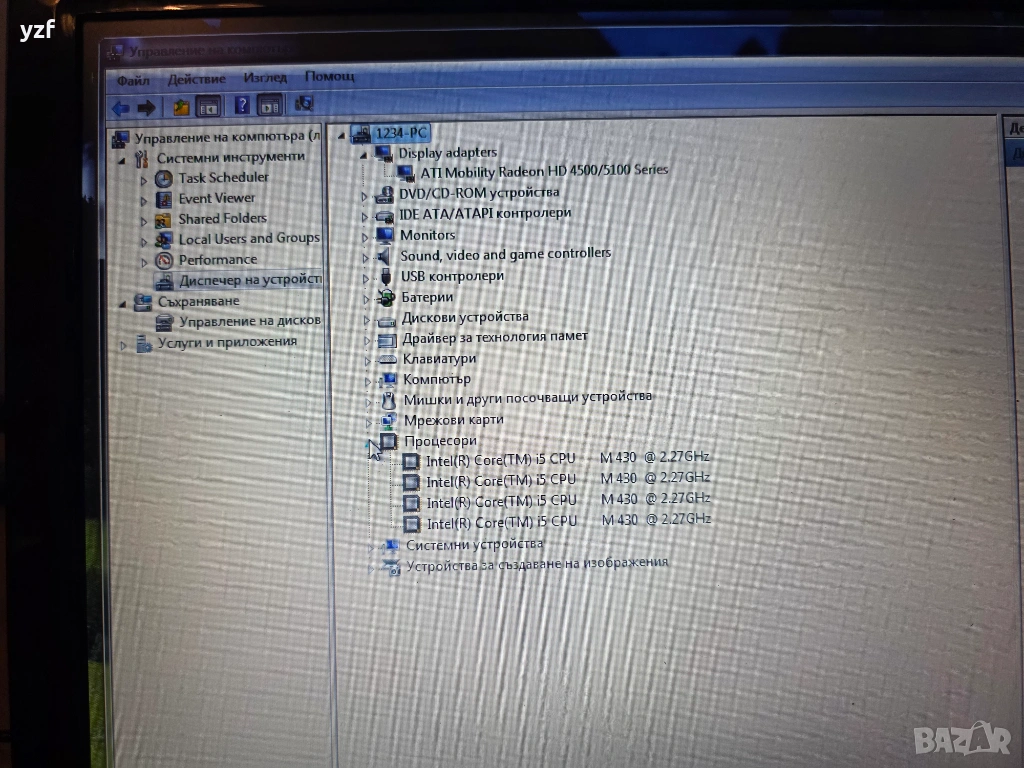Select Event Viewer in the console tree
This screenshot has height=768, width=1024.
tap(216, 198)
